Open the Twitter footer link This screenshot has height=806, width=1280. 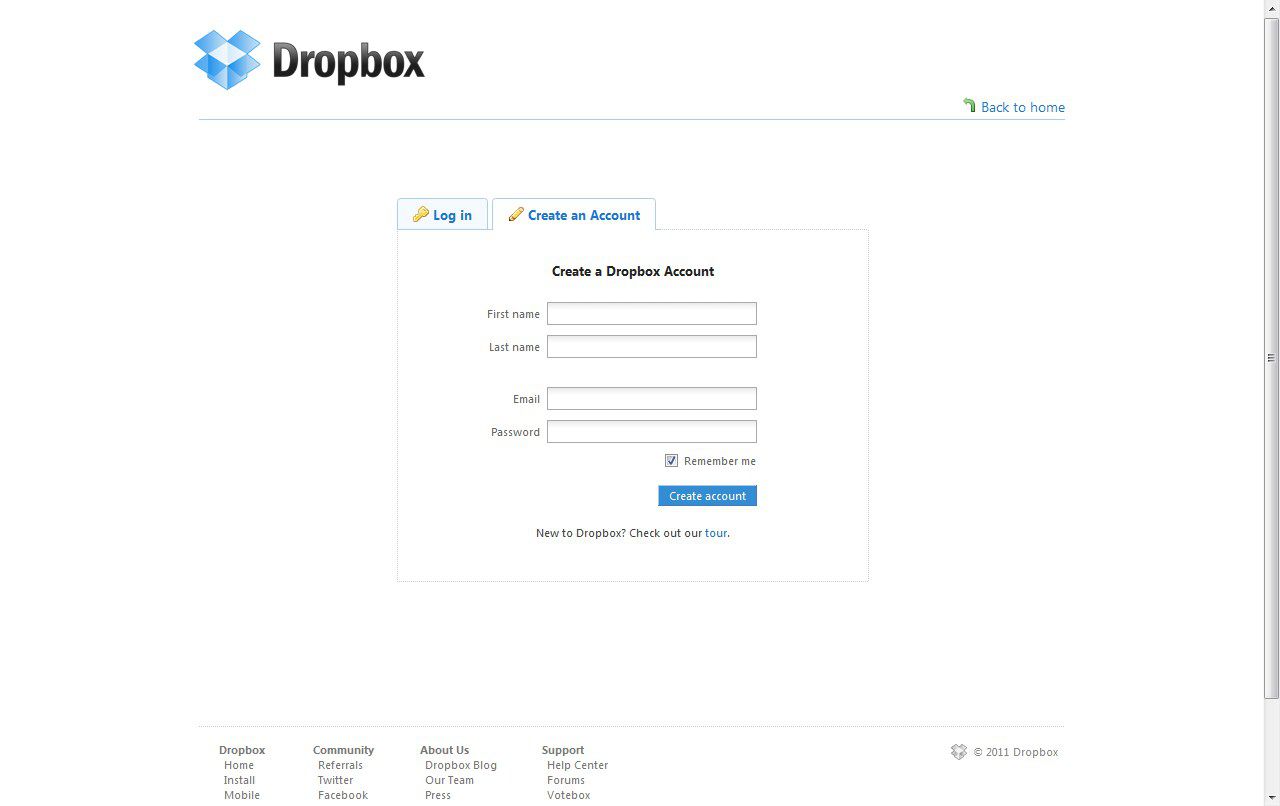click(x=336, y=780)
